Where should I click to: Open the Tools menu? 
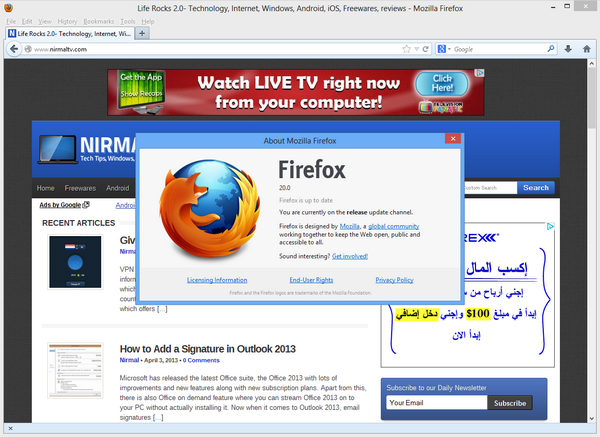tap(127, 21)
